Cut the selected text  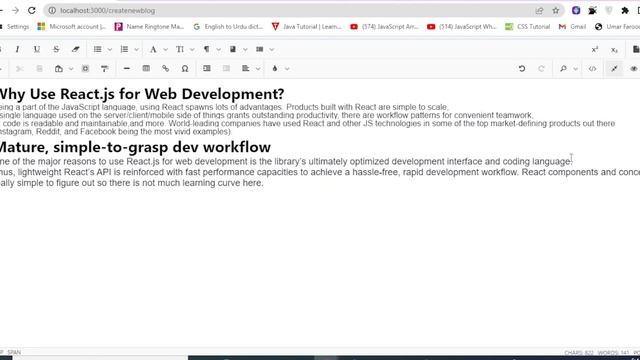(x=19, y=69)
